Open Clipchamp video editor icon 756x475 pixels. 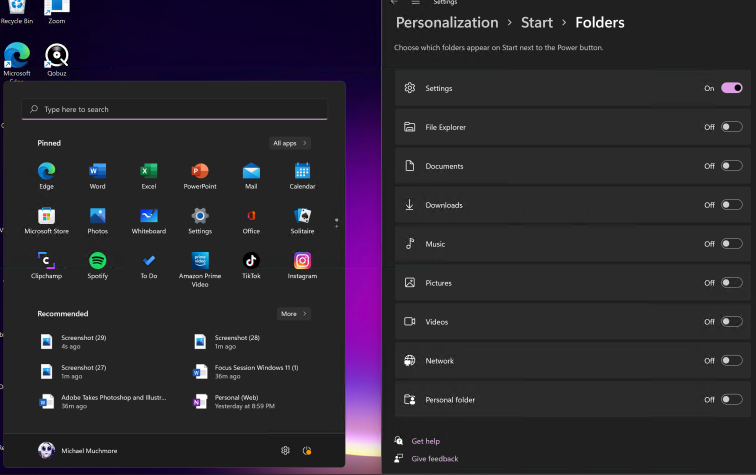click(46, 261)
